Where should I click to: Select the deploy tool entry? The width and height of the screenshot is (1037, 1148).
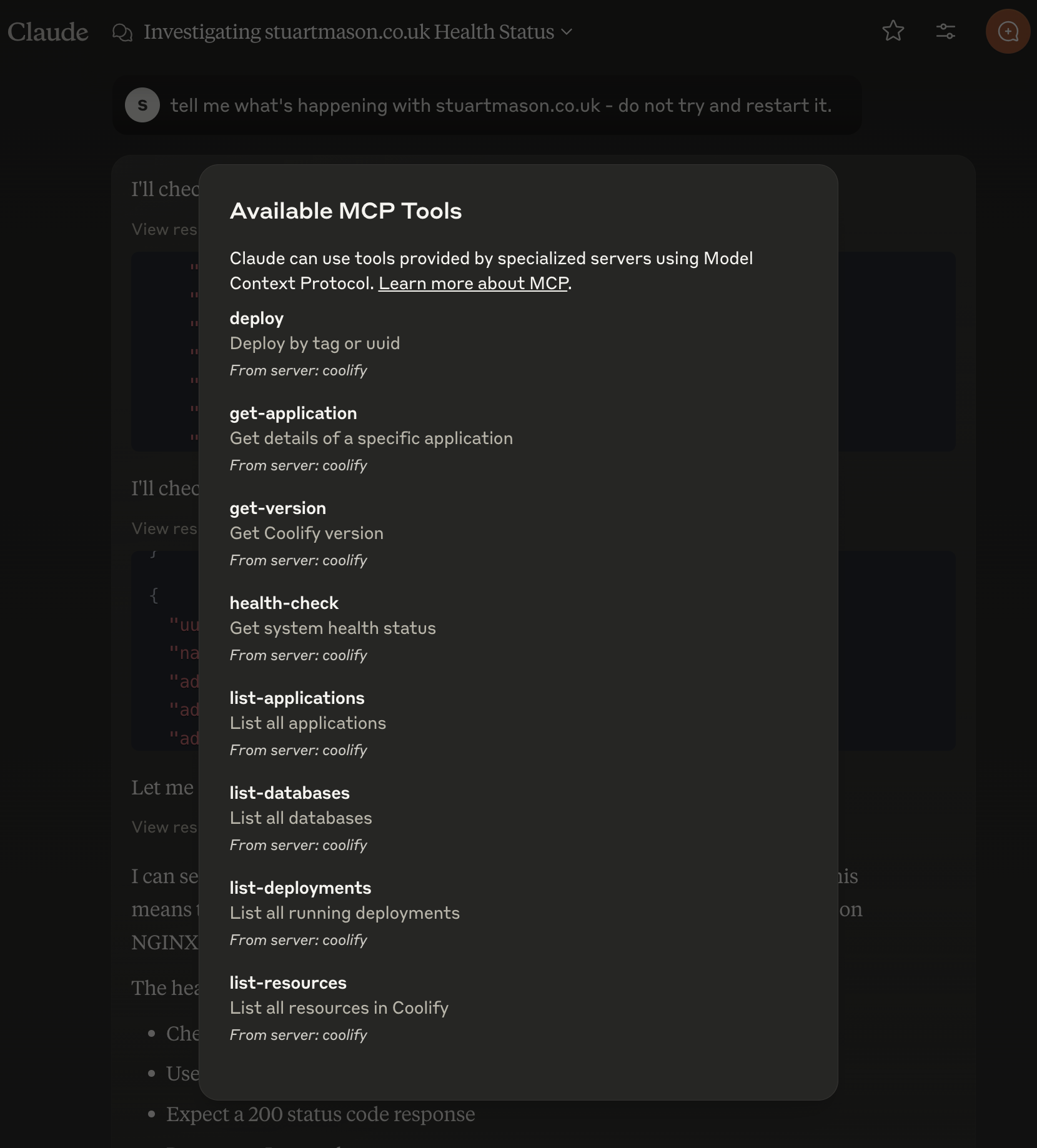click(256, 319)
